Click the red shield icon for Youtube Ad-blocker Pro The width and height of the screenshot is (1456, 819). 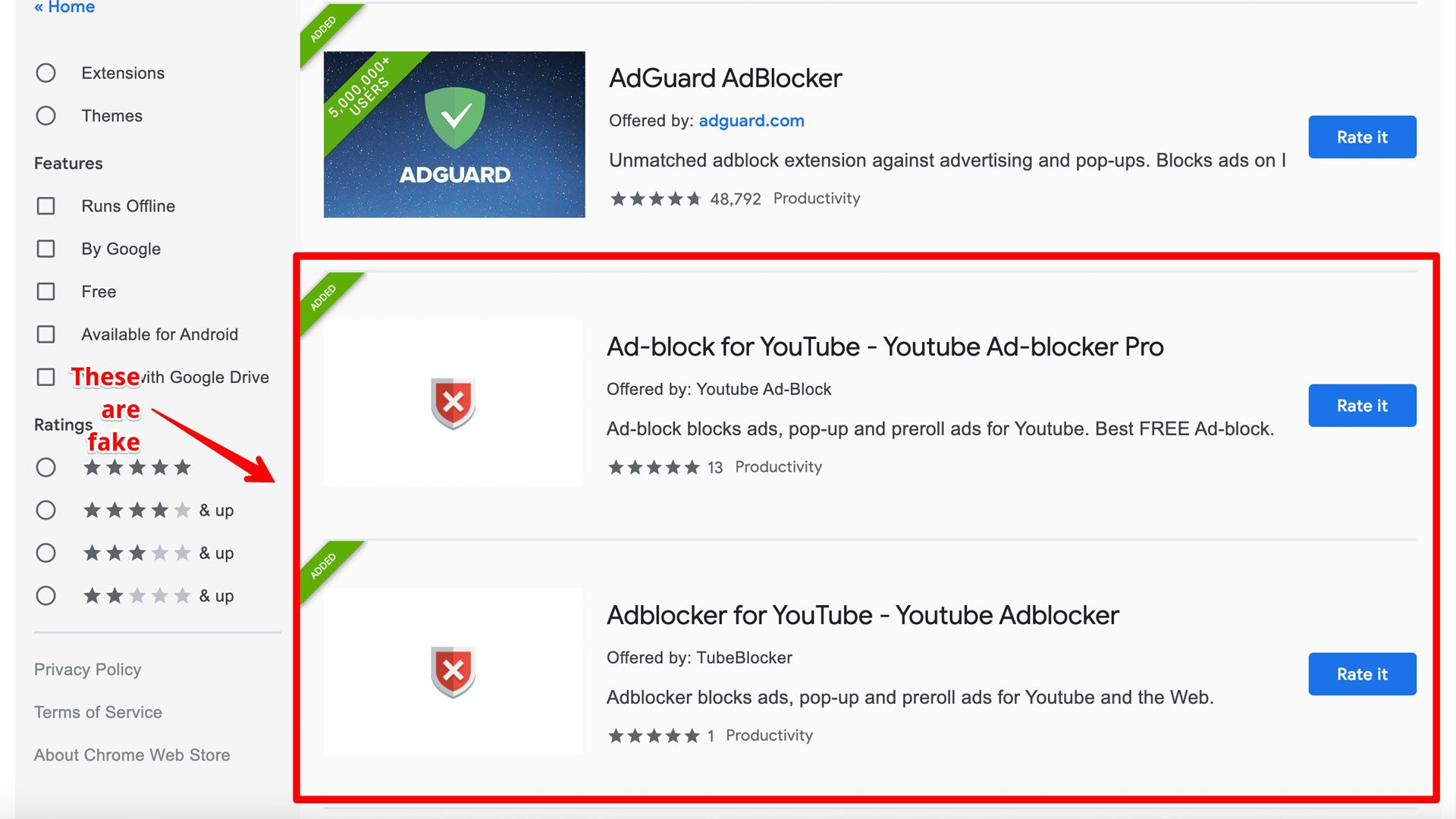pyautogui.click(x=453, y=403)
